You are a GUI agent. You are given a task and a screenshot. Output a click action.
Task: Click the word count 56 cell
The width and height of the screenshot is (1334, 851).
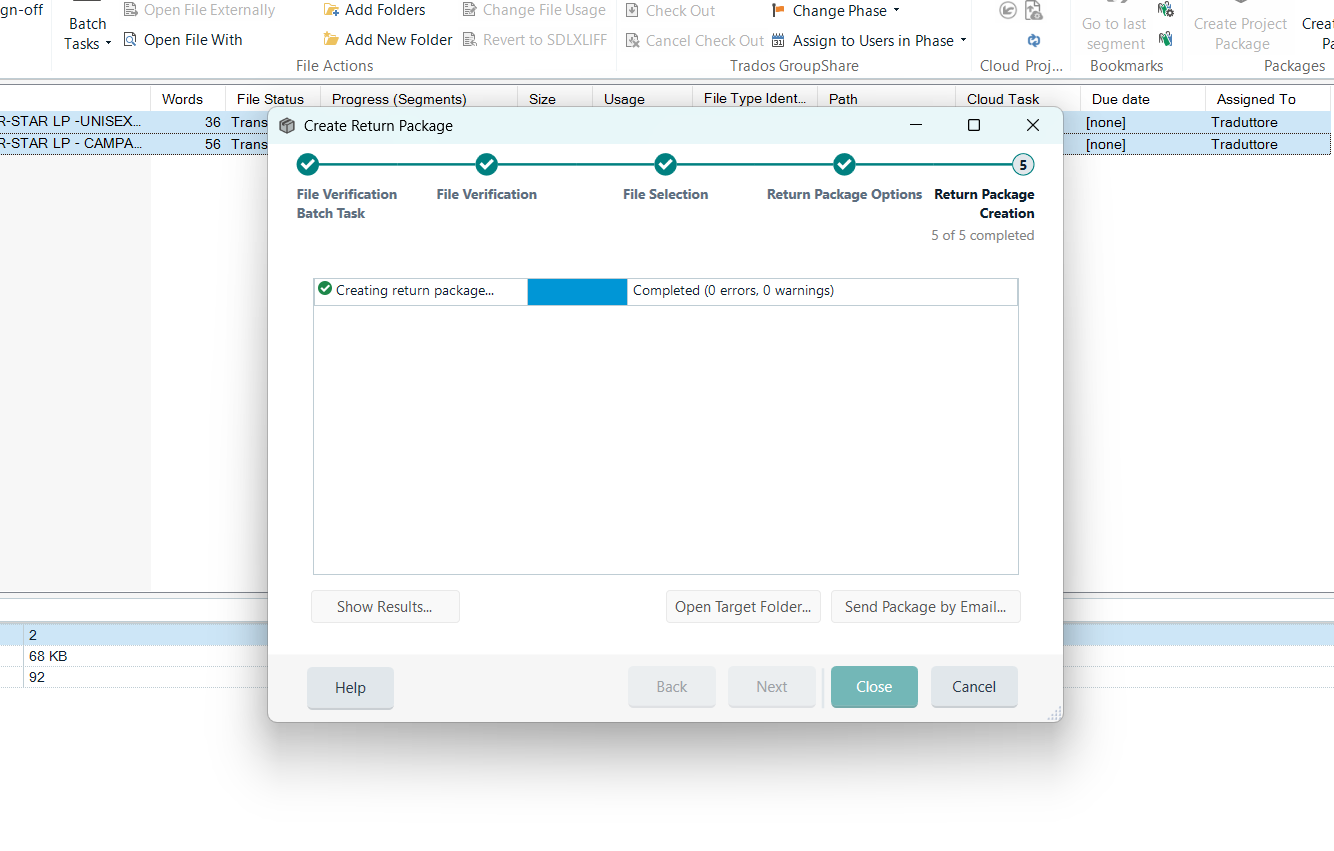pyautogui.click(x=212, y=144)
